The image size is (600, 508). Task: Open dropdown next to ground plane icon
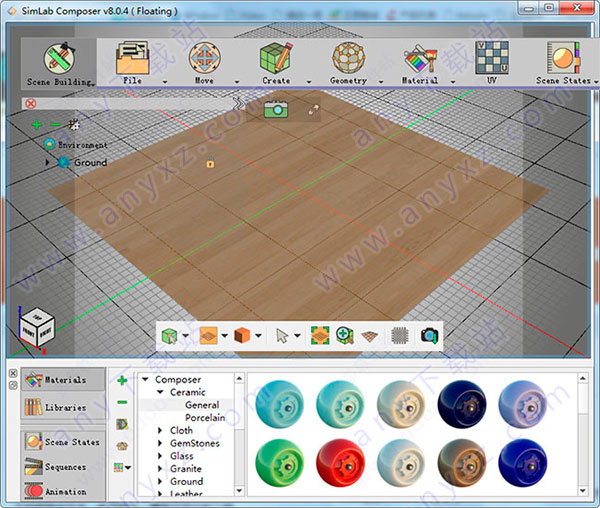[x=225, y=336]
